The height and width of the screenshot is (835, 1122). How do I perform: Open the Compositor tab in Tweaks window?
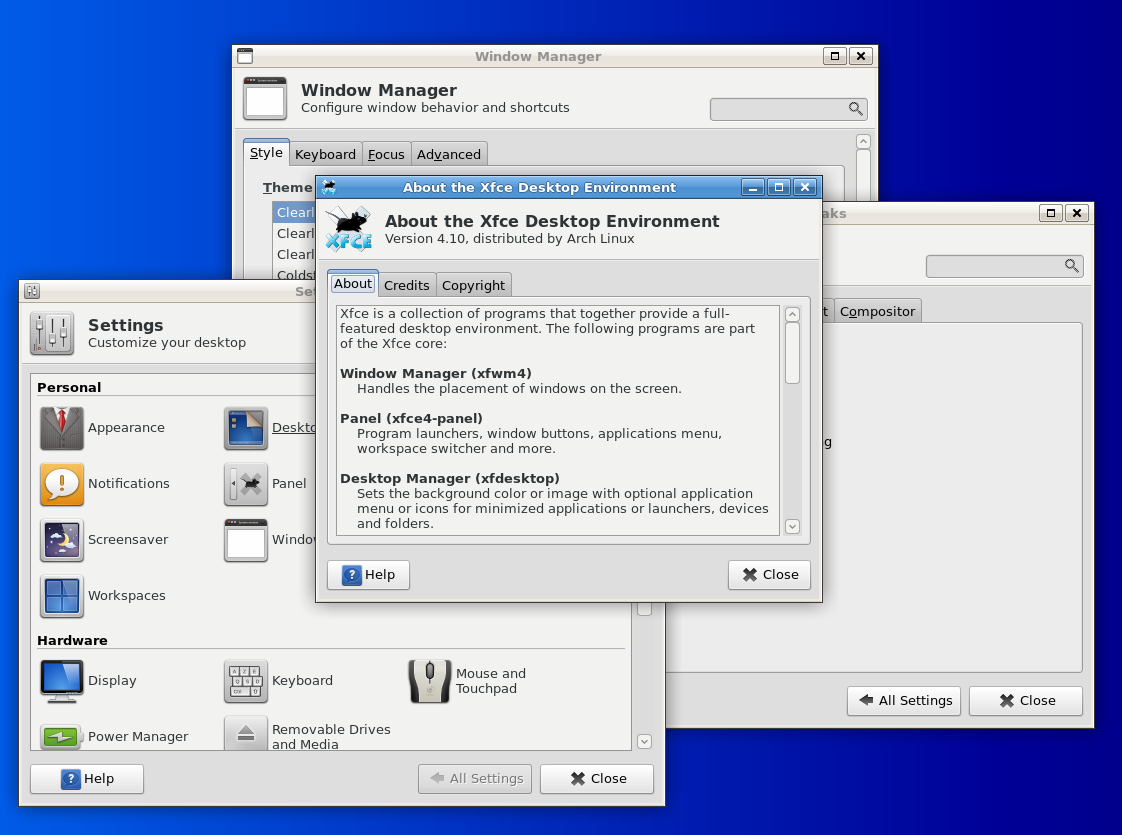point(877,311)
